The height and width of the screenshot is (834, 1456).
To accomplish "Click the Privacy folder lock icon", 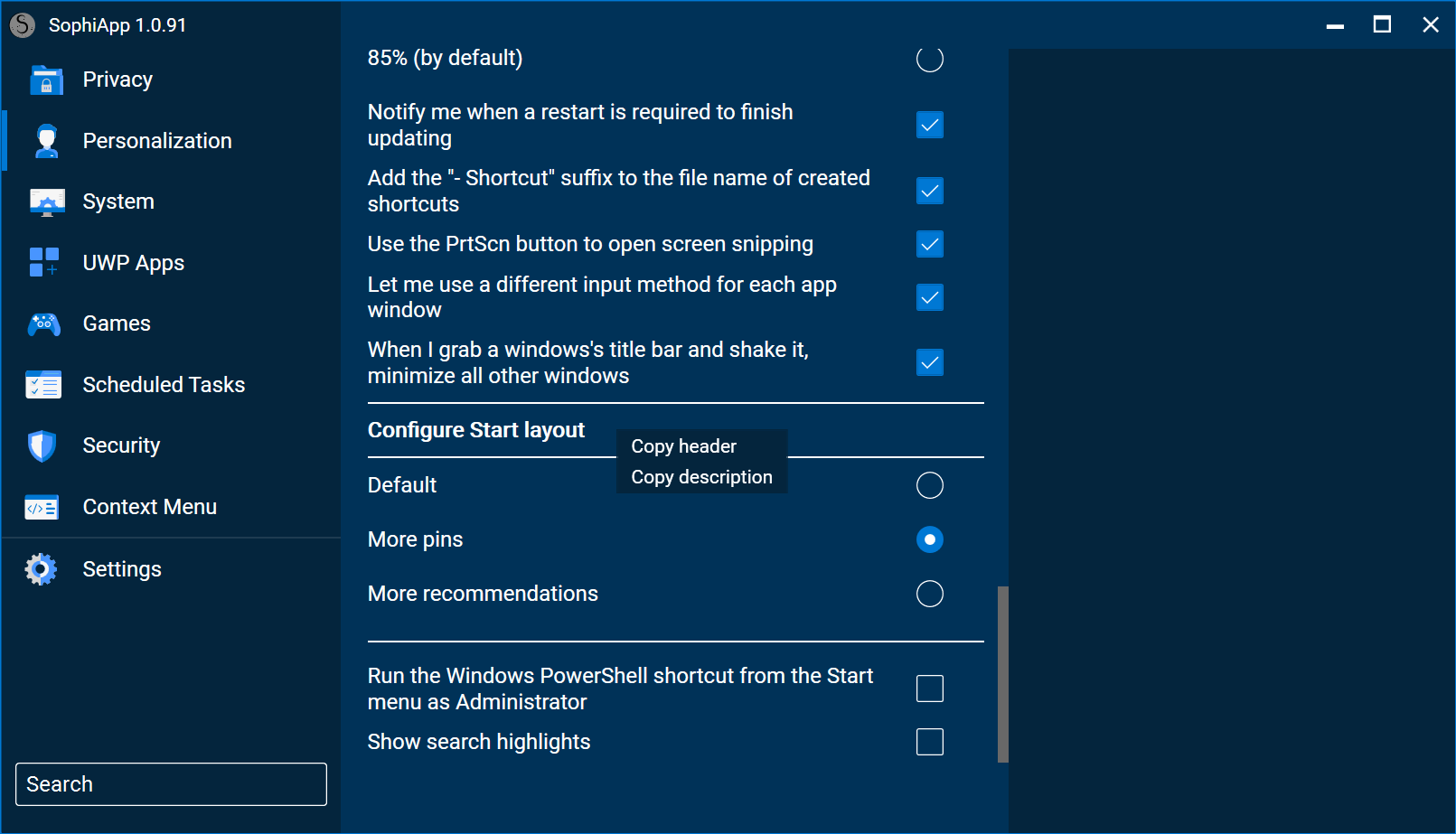I will tap(46, 80).
